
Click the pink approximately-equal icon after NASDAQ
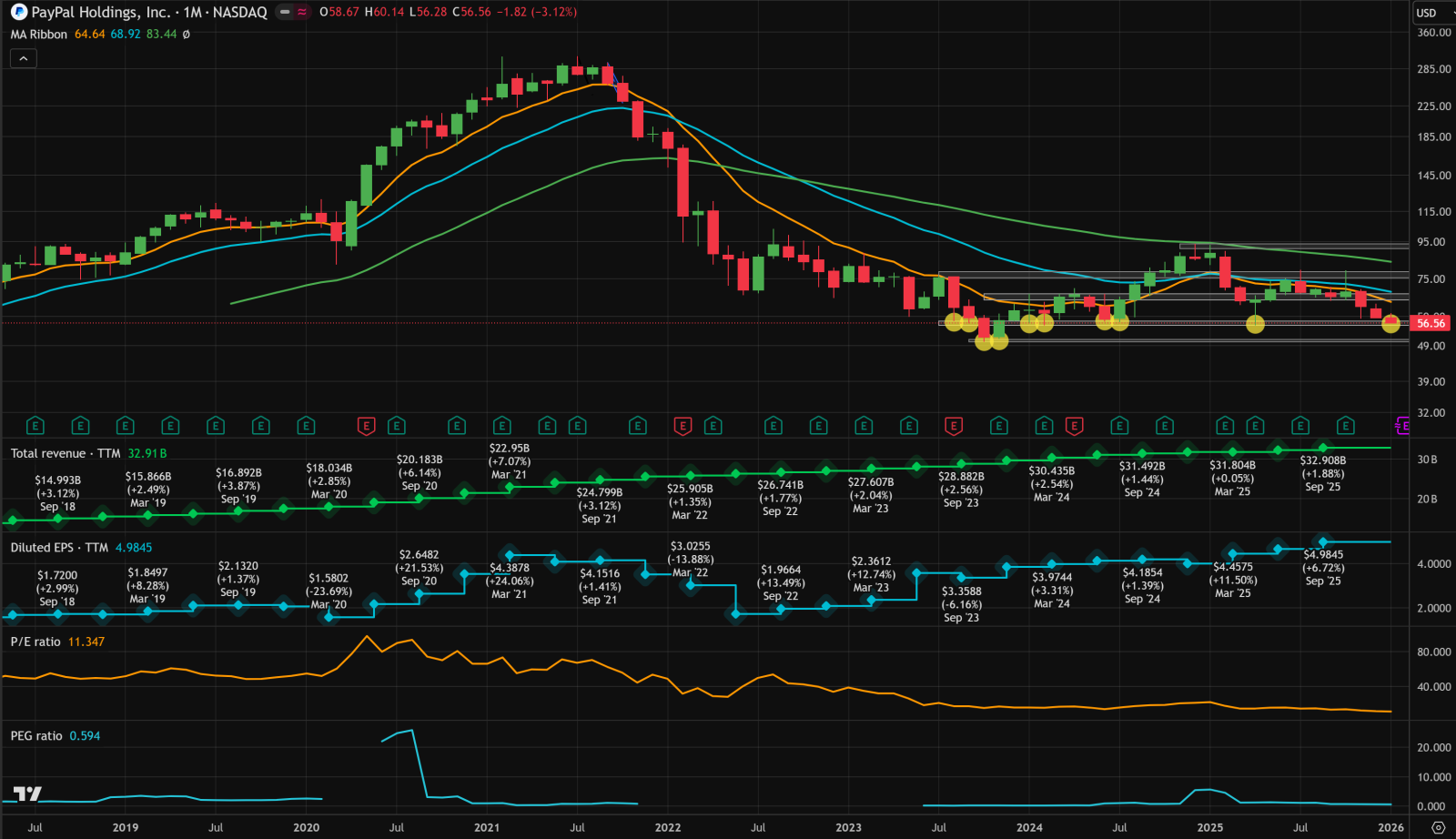point(302,13)
